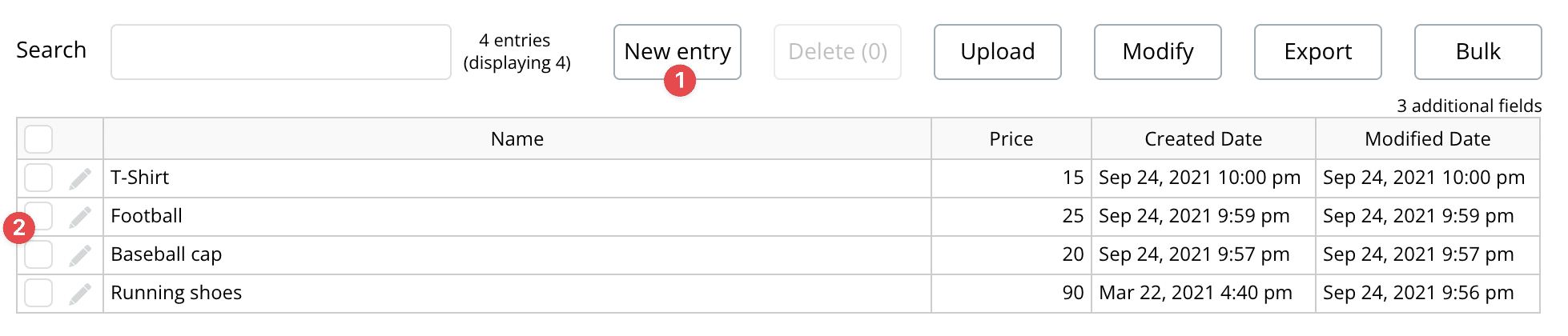Image resolution: width=1568 pixels, height=336 pixels.
Task: Sort by Modified Date column header
Action: tap(1427, 139)
